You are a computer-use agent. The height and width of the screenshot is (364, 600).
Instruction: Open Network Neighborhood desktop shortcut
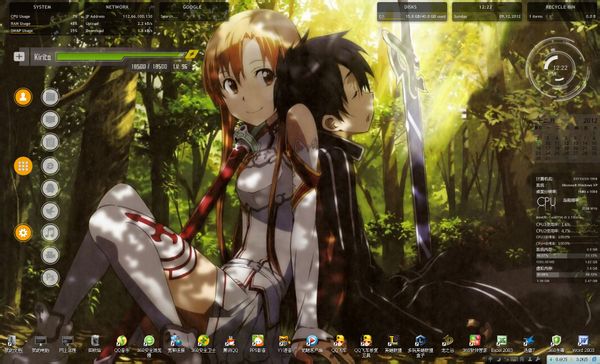tap(67, 344)
